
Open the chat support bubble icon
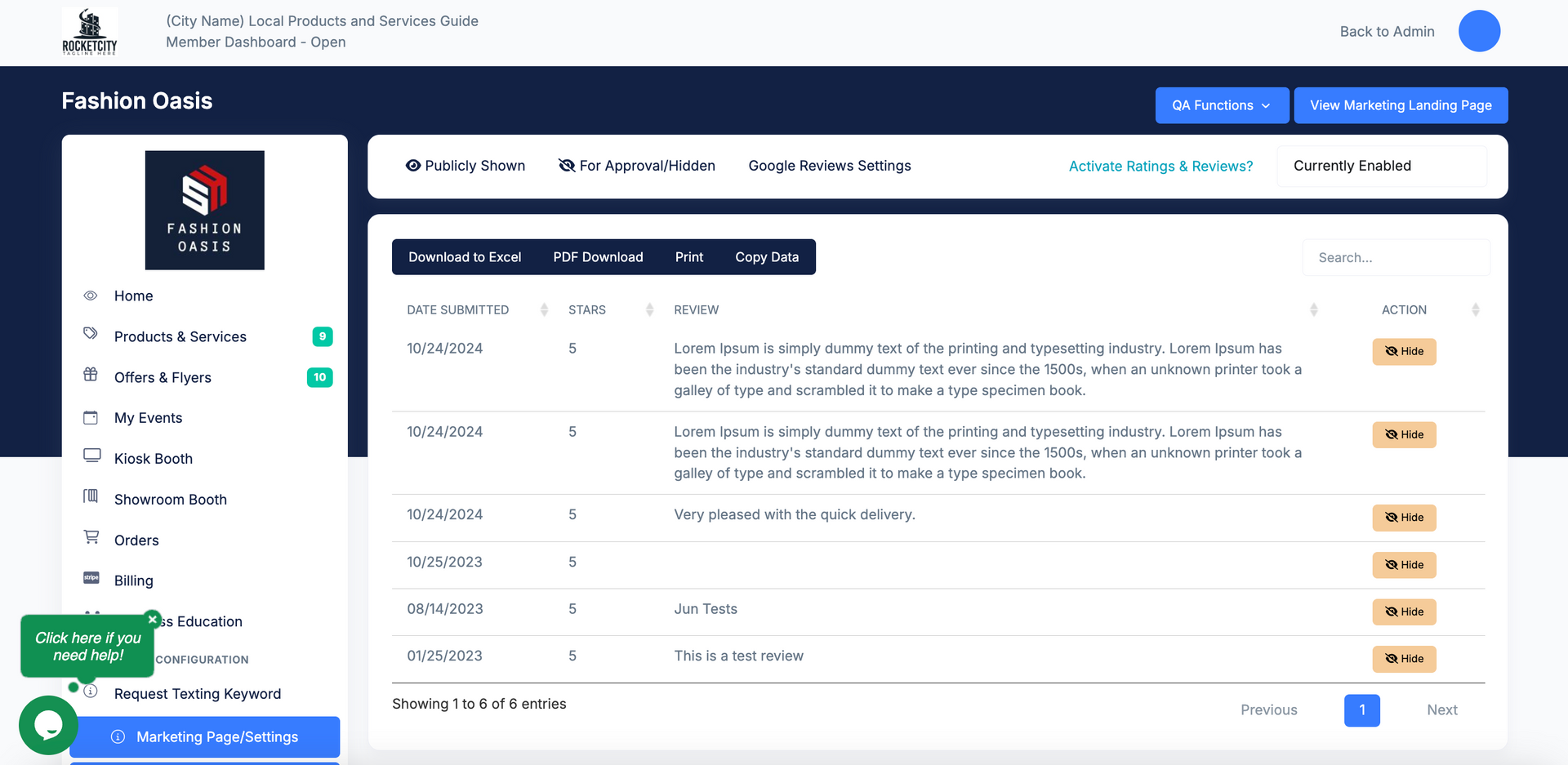click(48, 726)
